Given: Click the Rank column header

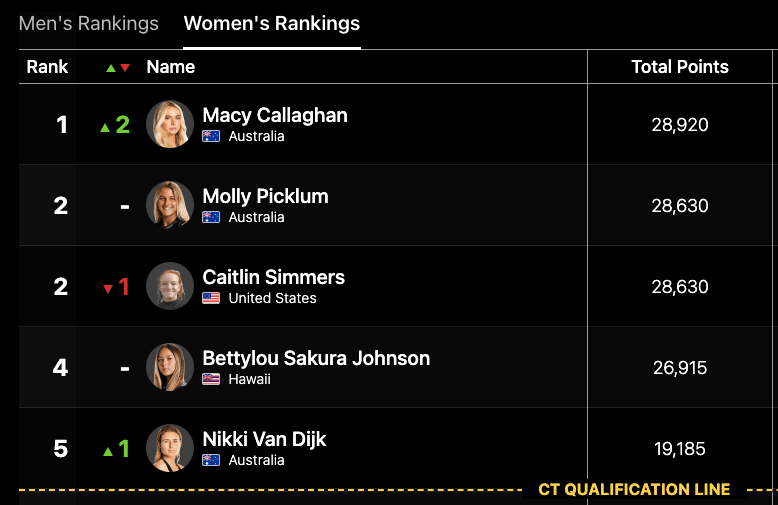Looking at the screenshot, I should pyautogui.click(x=47, y=67).
